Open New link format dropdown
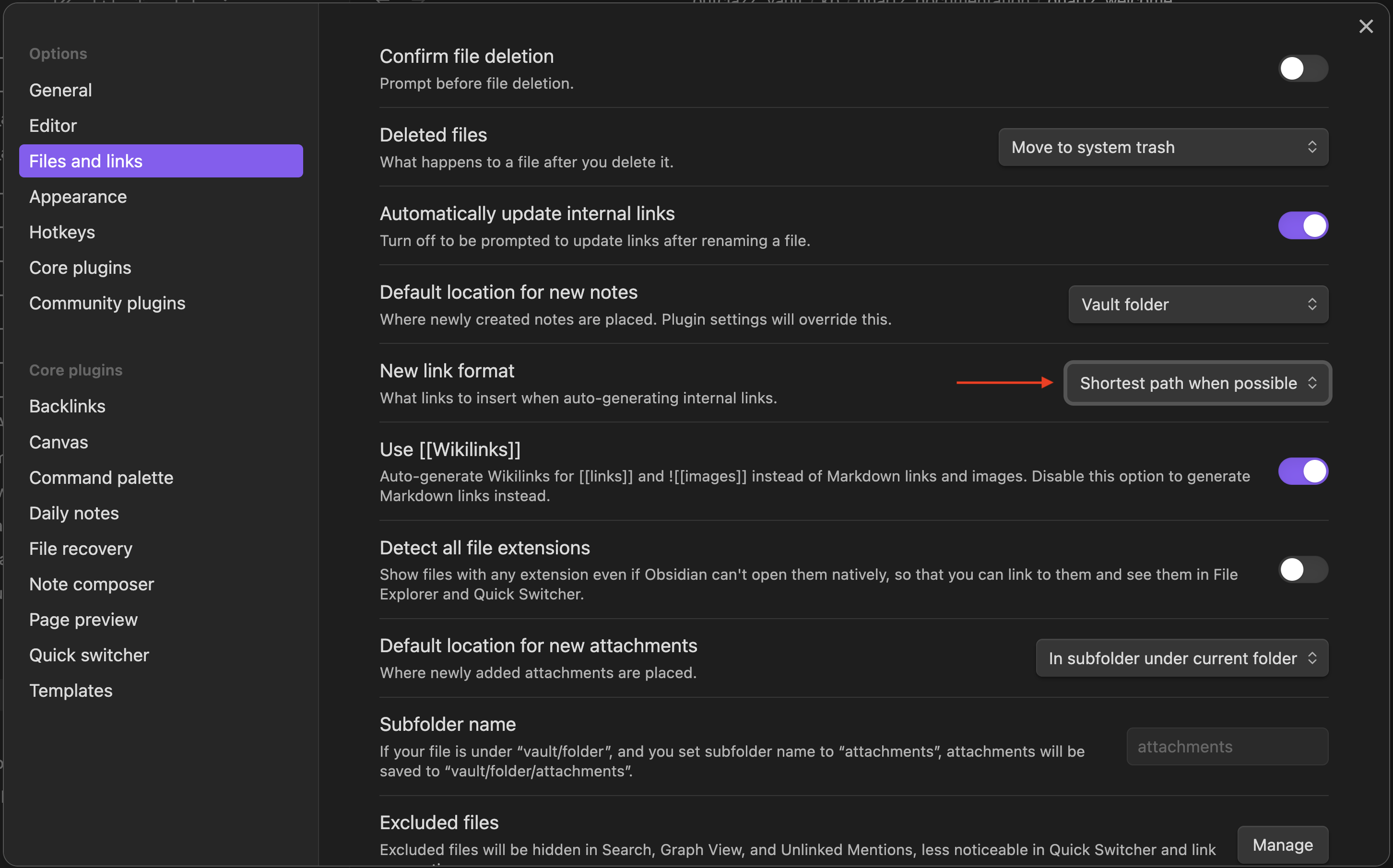Screen dimensions: 1393x868 (1197, 383)
